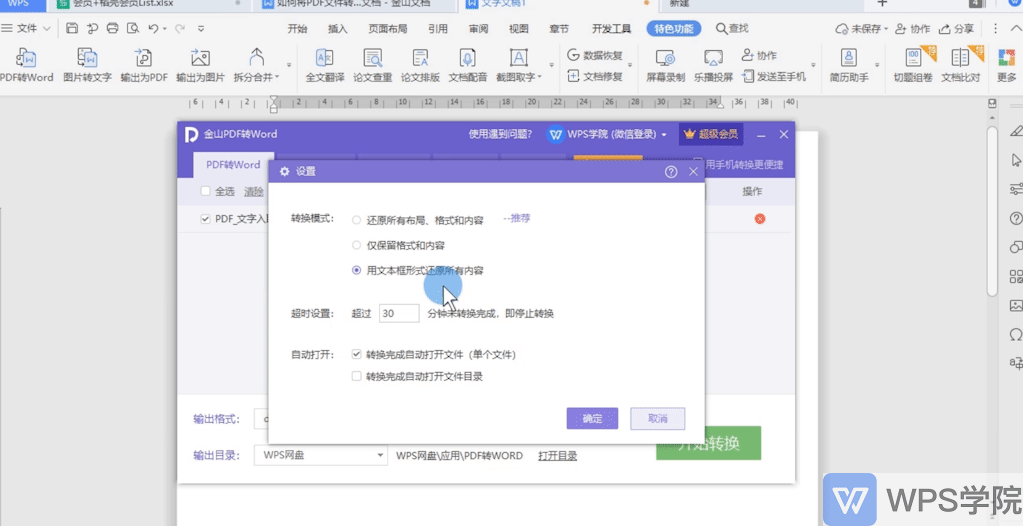Click 超级会员 crown badge
Image resolution: width=1023 pixels, height=526 pixels.
tap(711, 134)
